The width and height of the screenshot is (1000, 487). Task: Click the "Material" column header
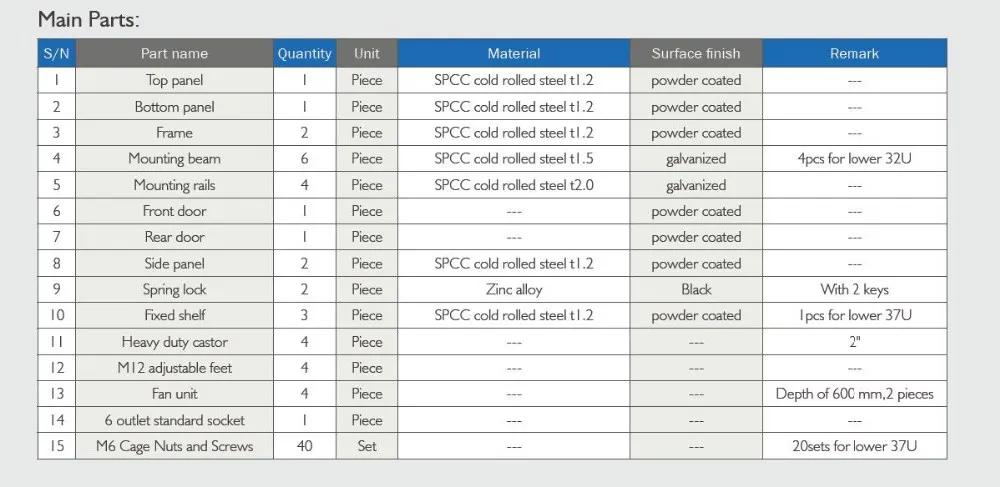pyautogui.click(x=513, y=54)
